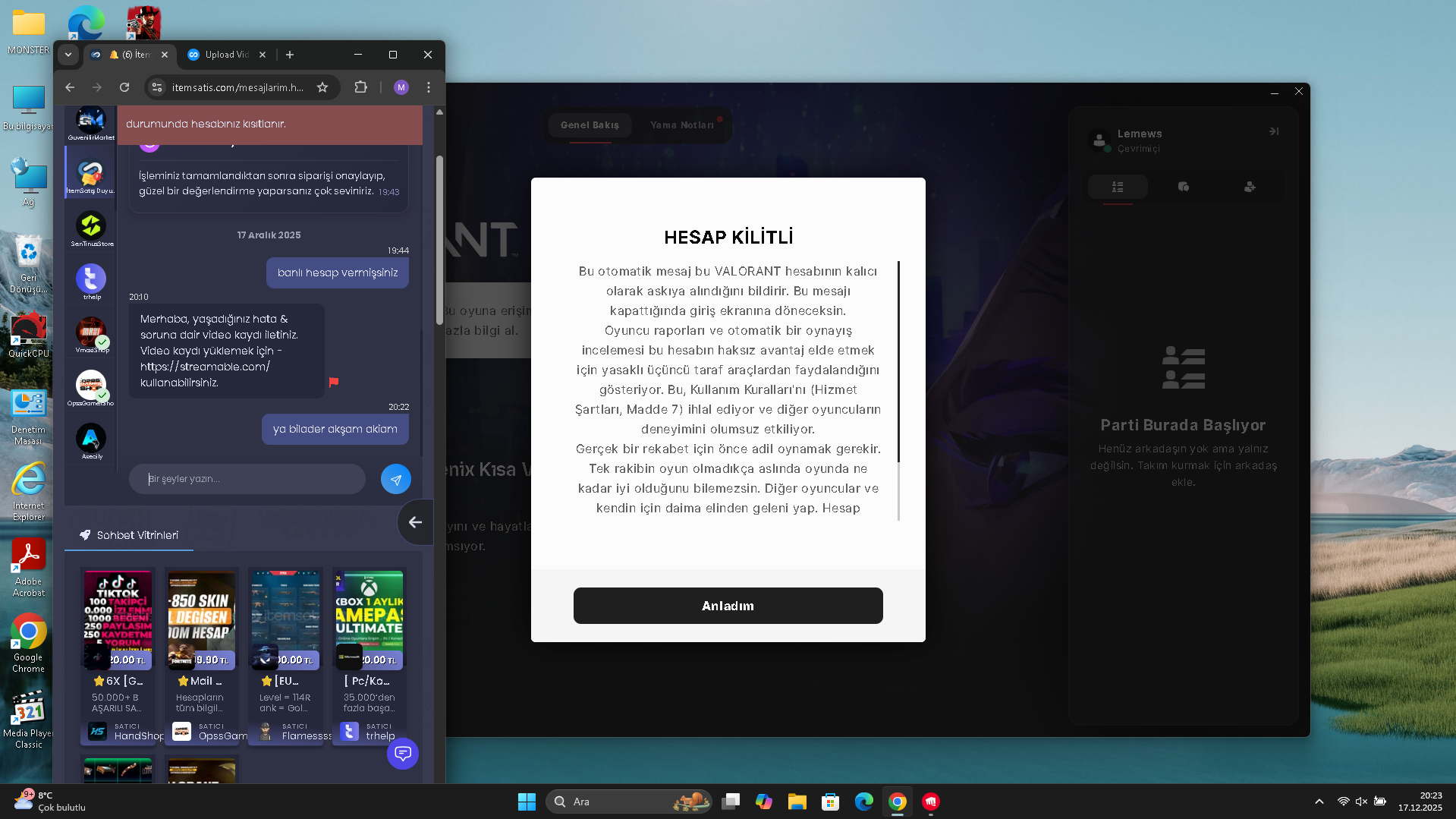Open the OpssGameShop conversation

point(91,389)
